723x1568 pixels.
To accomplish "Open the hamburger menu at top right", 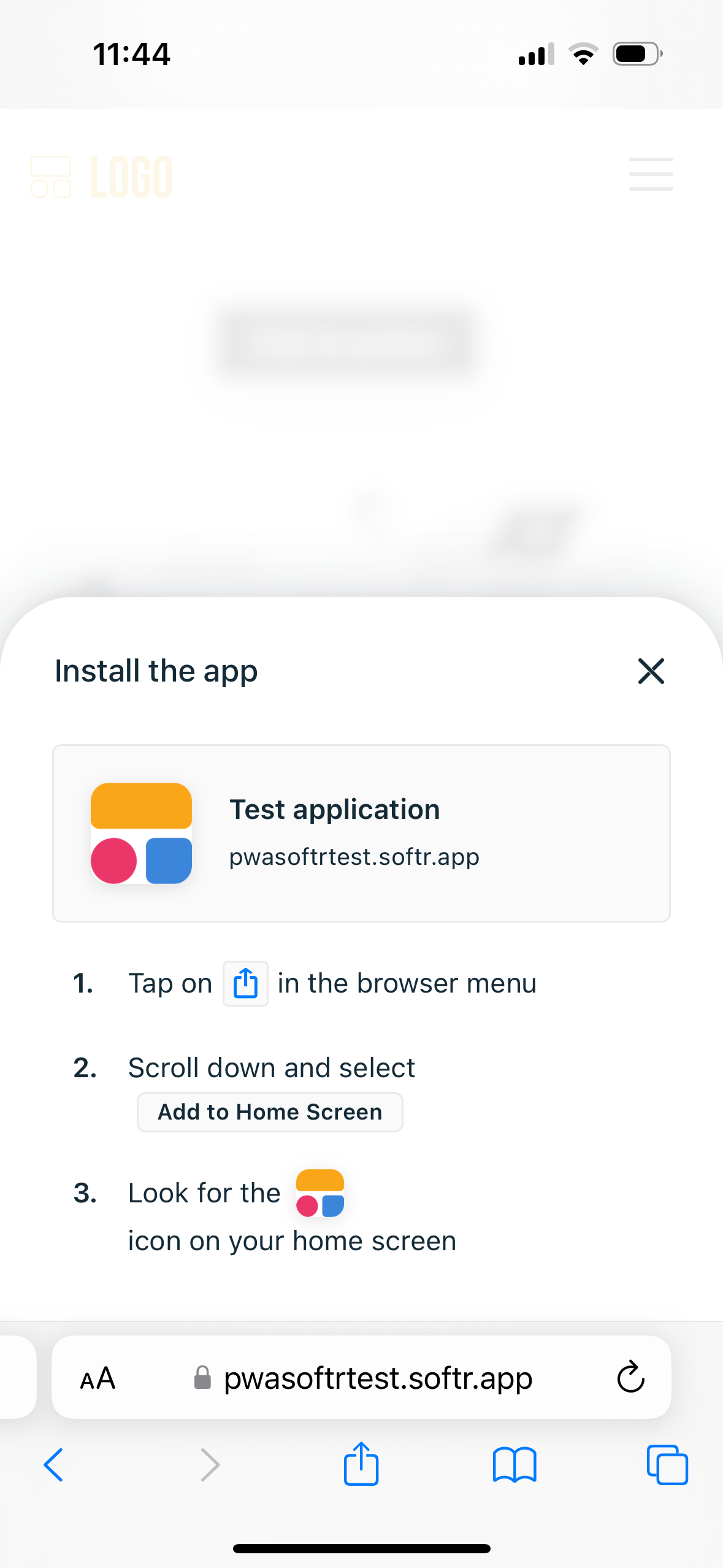I will pyautogui.click(x=651, y=175).
